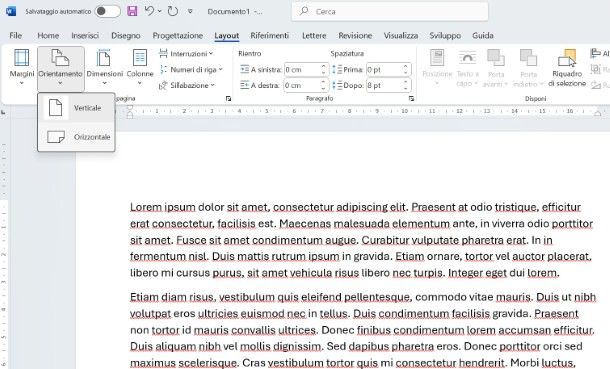Open Riquadro di selezione pane
Screen dimensions: 610x369
[x=567, y=68]
